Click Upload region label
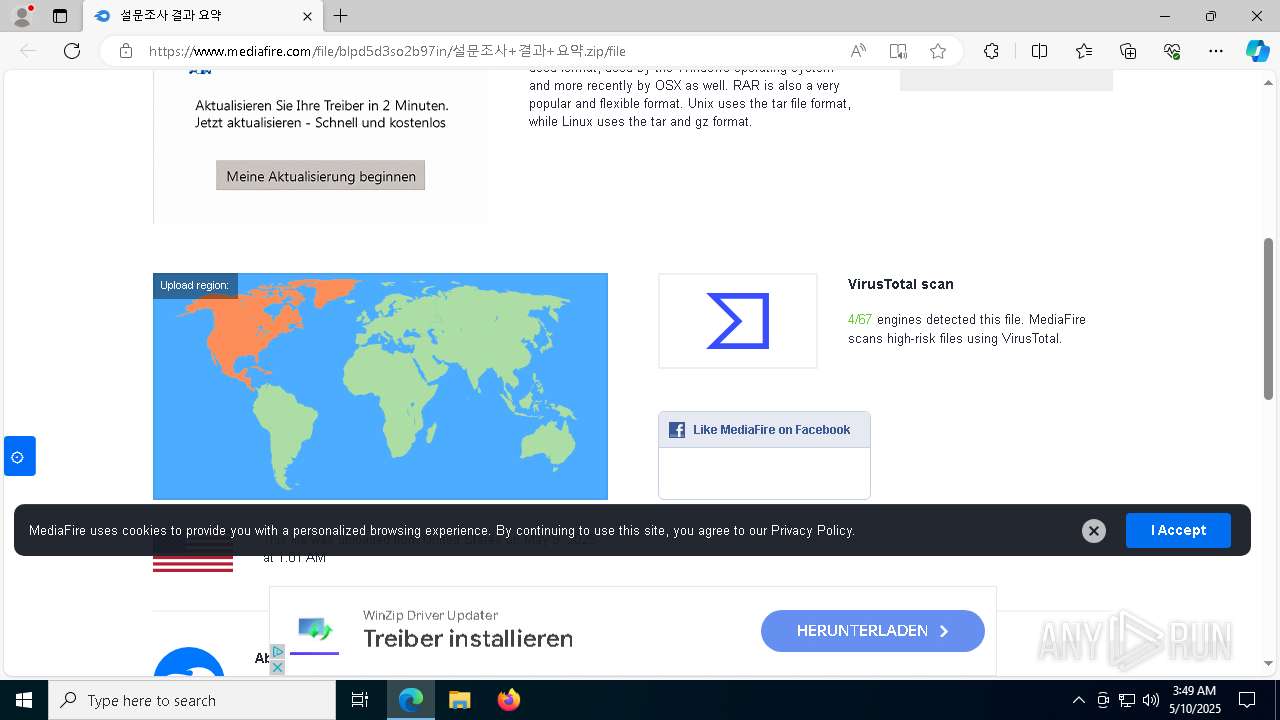1280x720 pixels. tap(194, 285)
